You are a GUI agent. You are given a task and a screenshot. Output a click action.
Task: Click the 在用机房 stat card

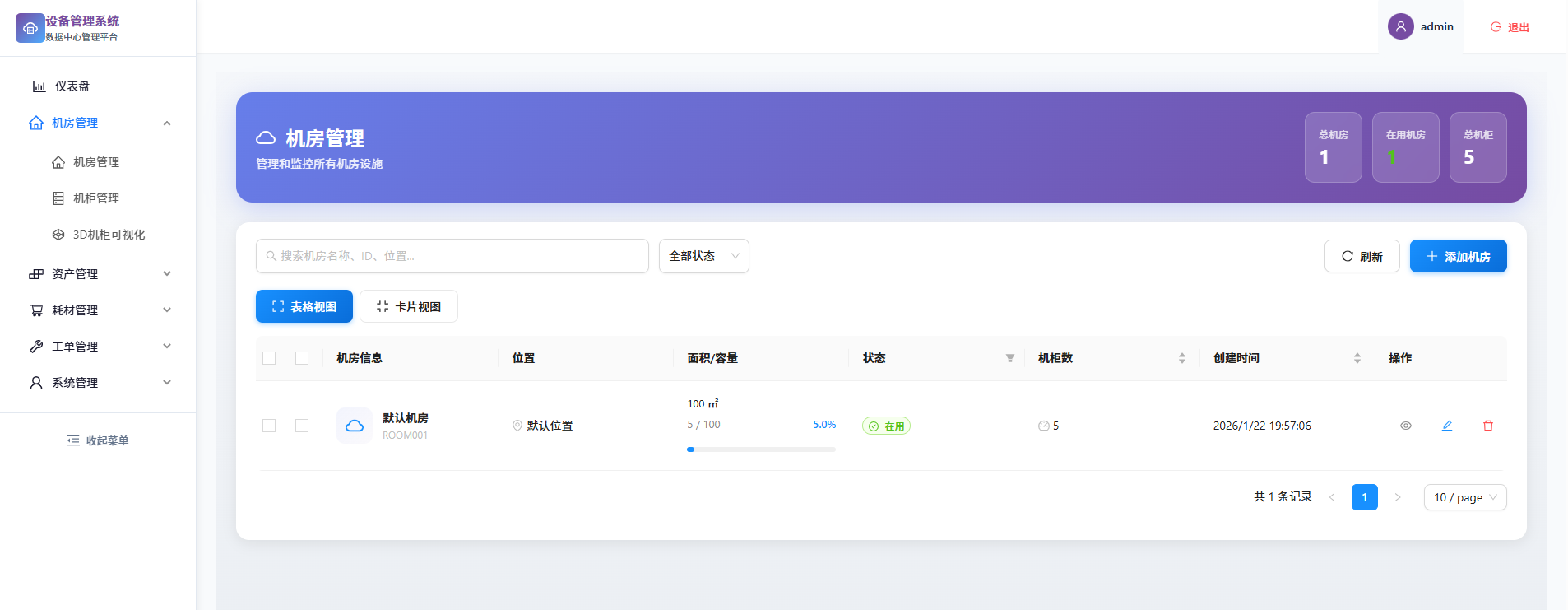(x=1406, y=147)
